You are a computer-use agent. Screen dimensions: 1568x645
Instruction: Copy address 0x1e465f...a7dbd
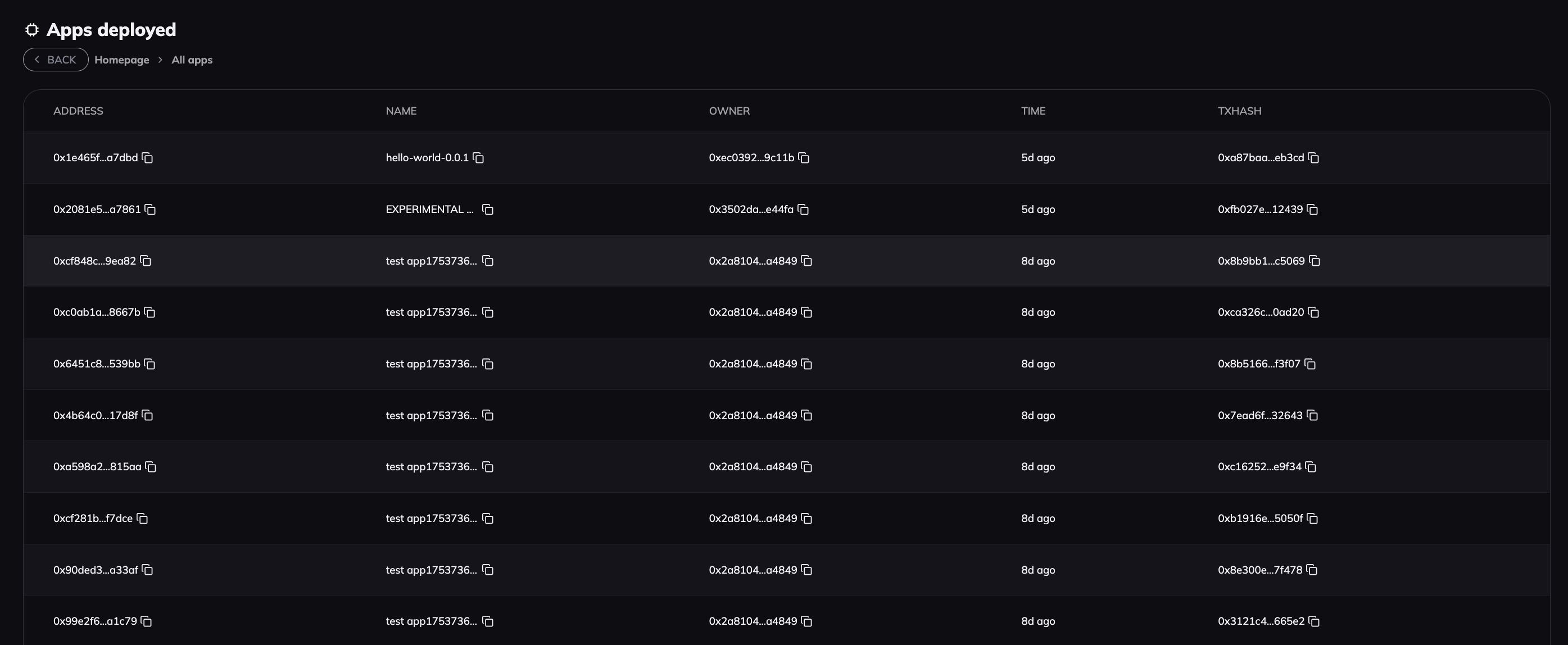(x=147, y=158)
